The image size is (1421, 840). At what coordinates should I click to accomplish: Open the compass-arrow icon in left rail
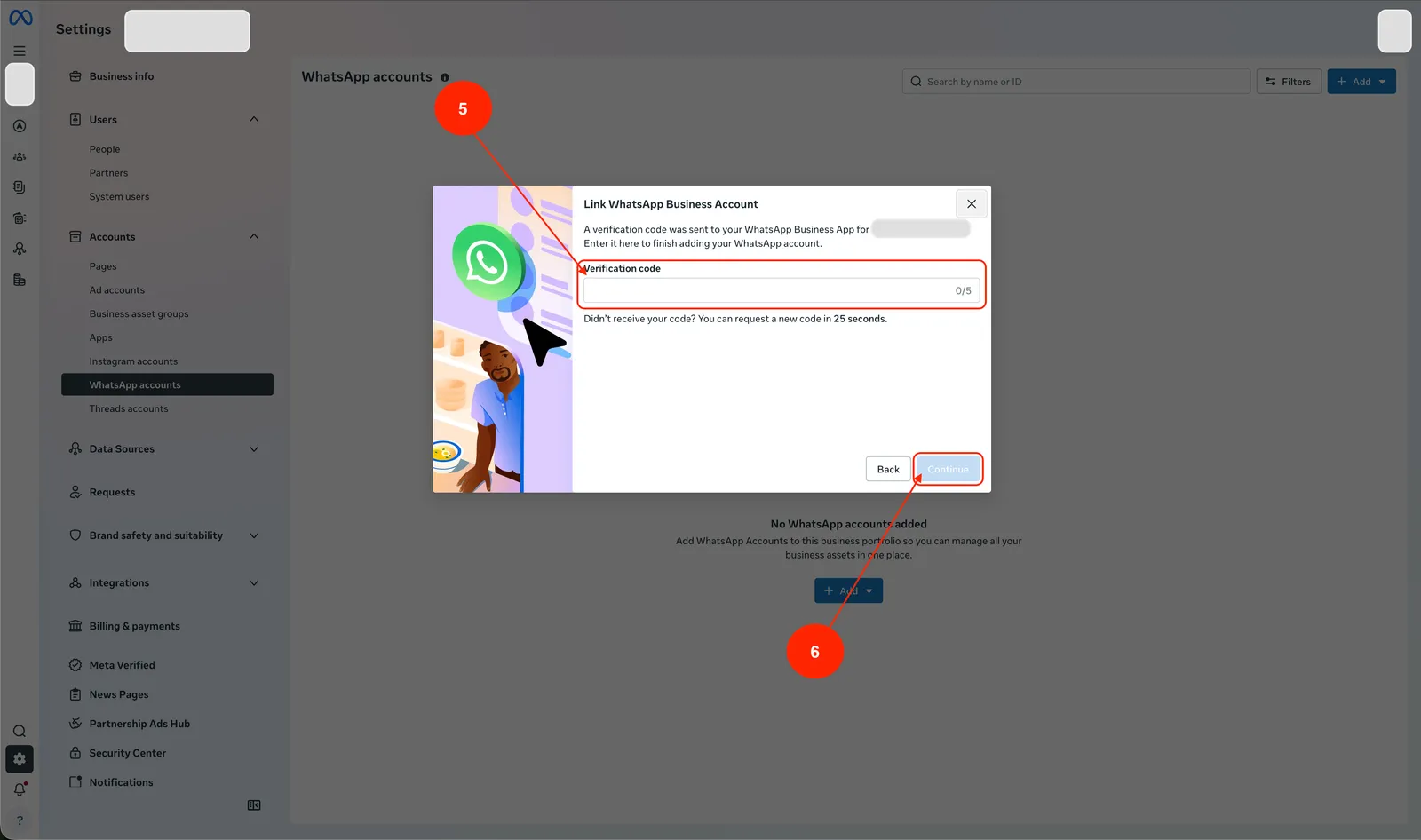(x=20, y=126)
